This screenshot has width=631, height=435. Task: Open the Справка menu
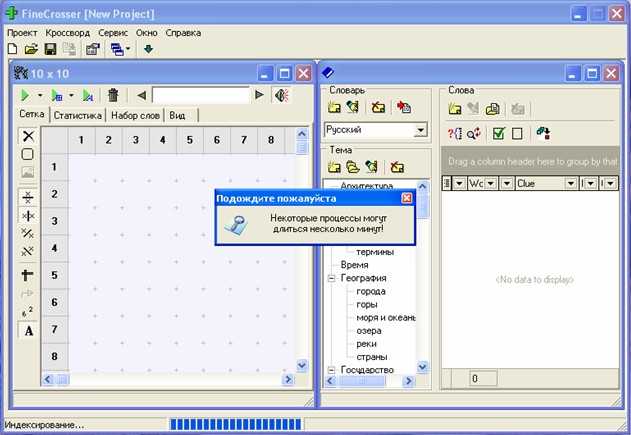[183, 33]
